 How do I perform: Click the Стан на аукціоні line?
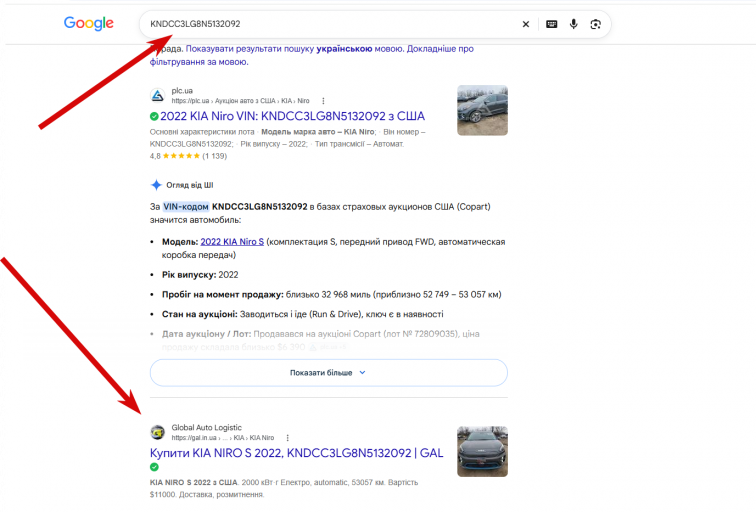pyautogui.click(x=303, y=314)
